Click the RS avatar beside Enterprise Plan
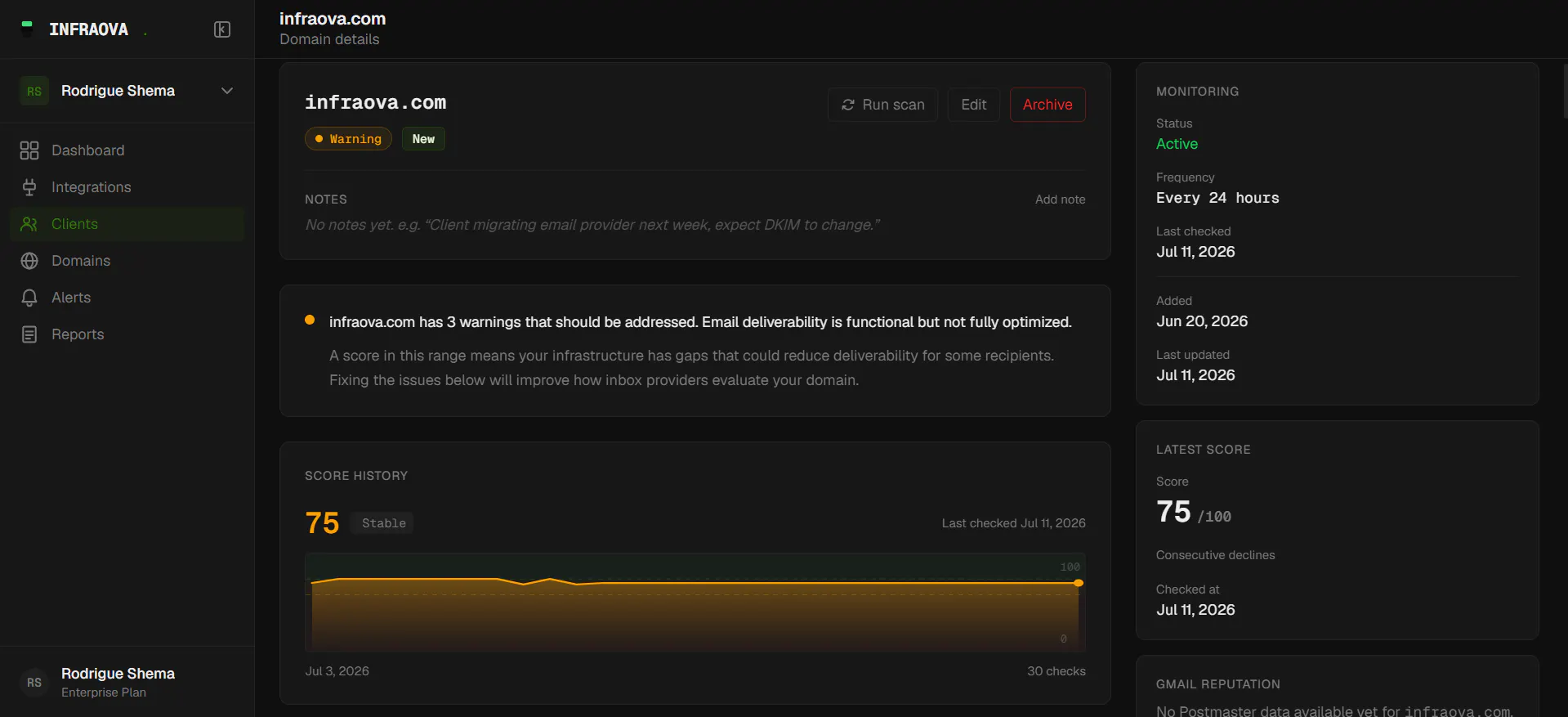Image resolution: width=1568 pixels, height=717 pixels. click(34, 682)
